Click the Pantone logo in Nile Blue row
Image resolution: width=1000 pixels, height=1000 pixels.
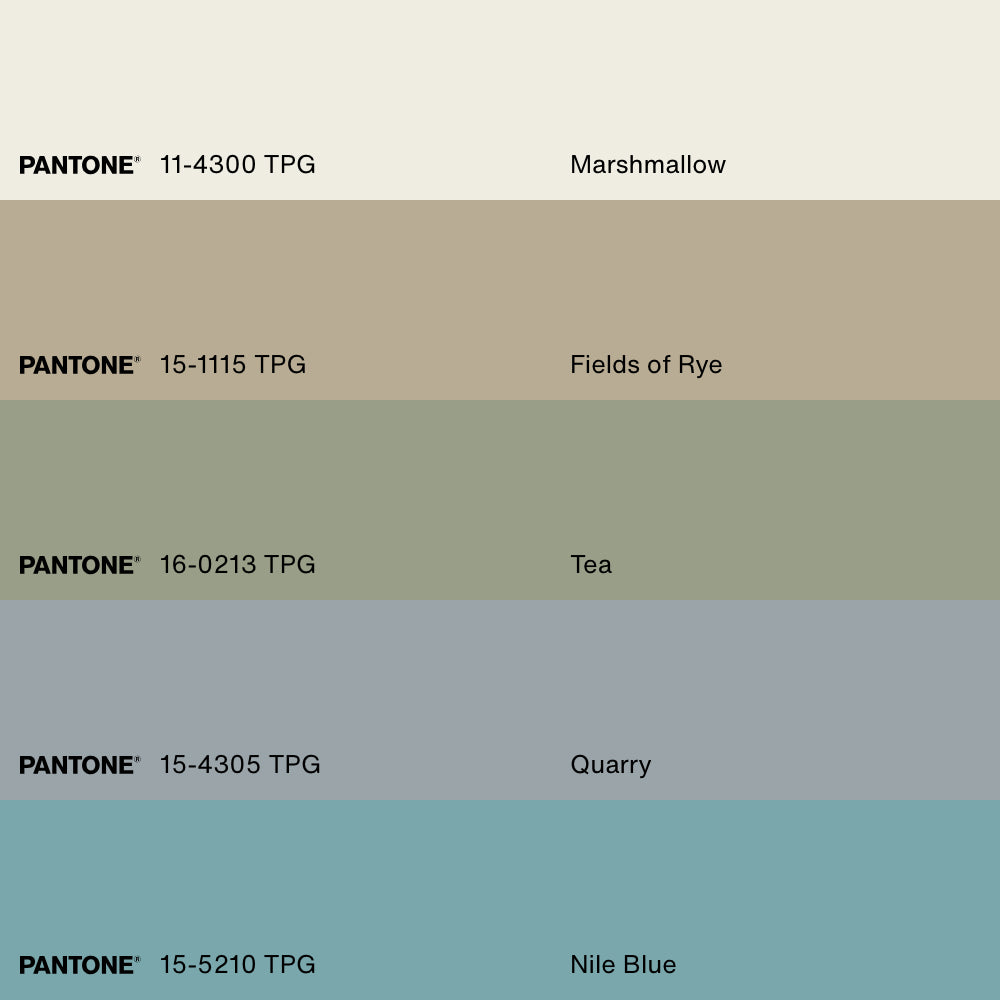pos(79,965)
